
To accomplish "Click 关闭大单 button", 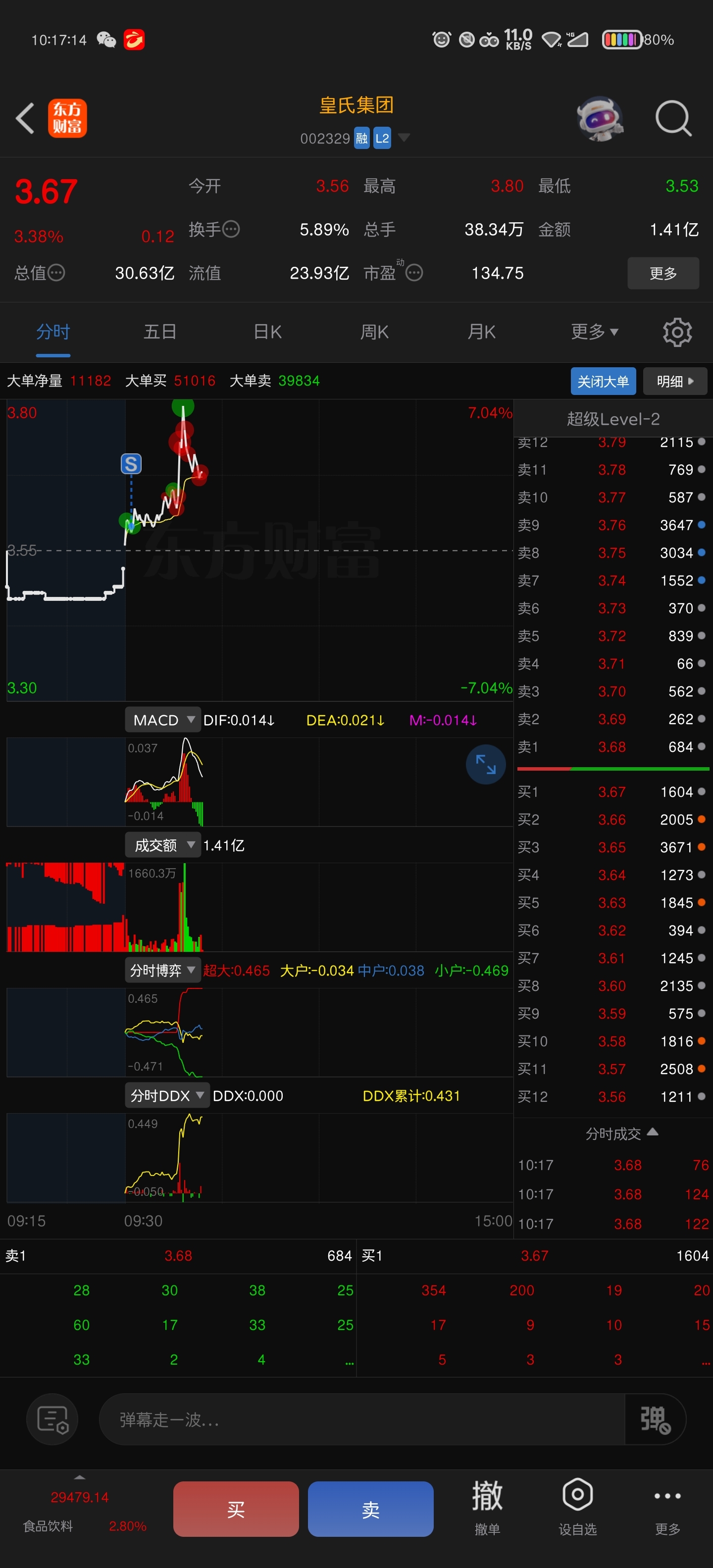I will [x=603, y=381].
